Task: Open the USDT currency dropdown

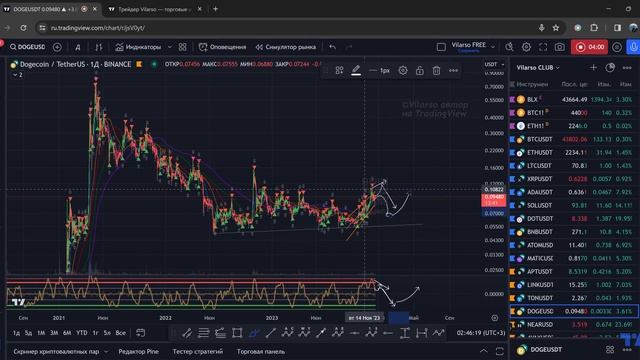Action: point(493,64)
